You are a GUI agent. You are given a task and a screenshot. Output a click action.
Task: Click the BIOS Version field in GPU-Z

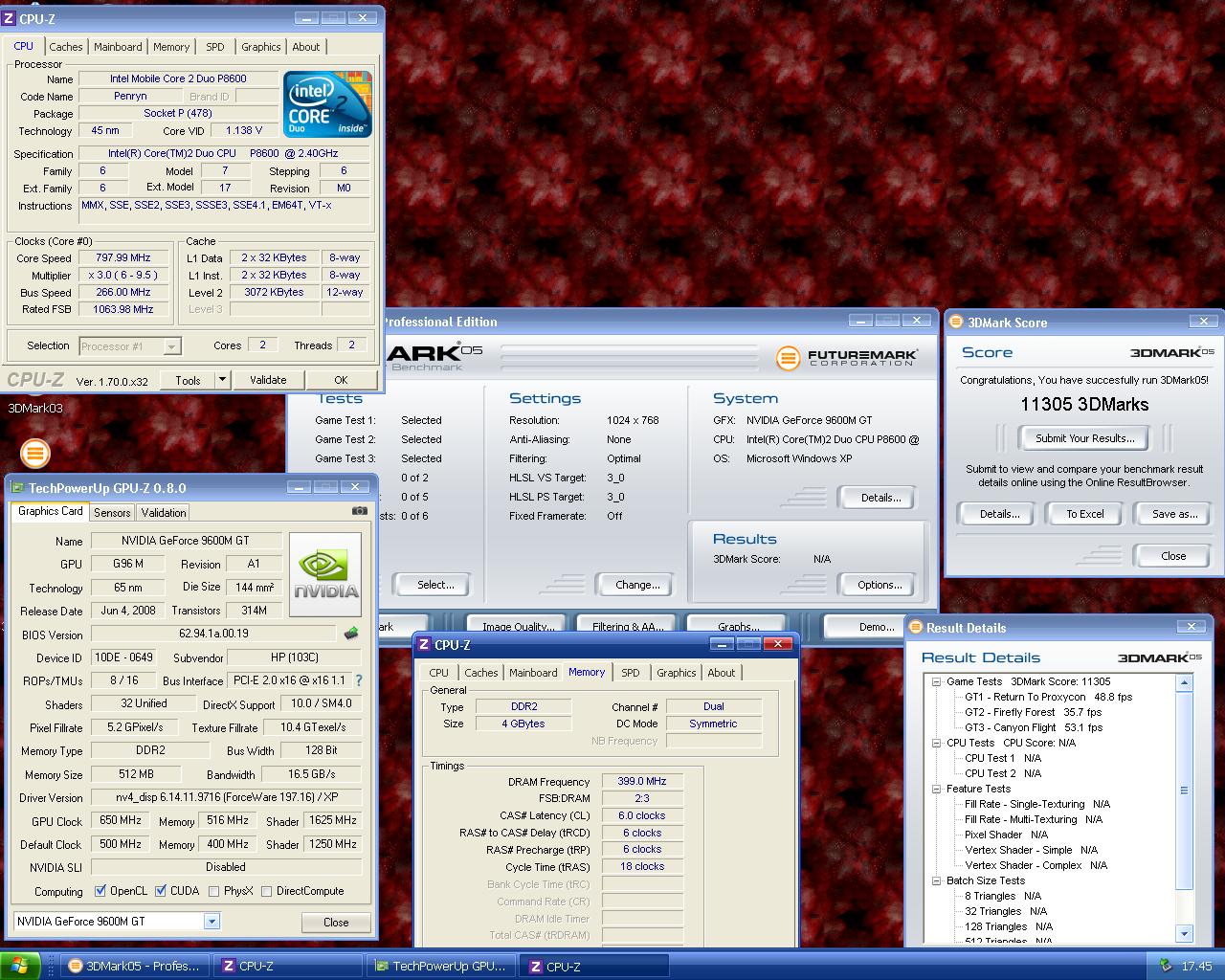(x=213, y=634)
